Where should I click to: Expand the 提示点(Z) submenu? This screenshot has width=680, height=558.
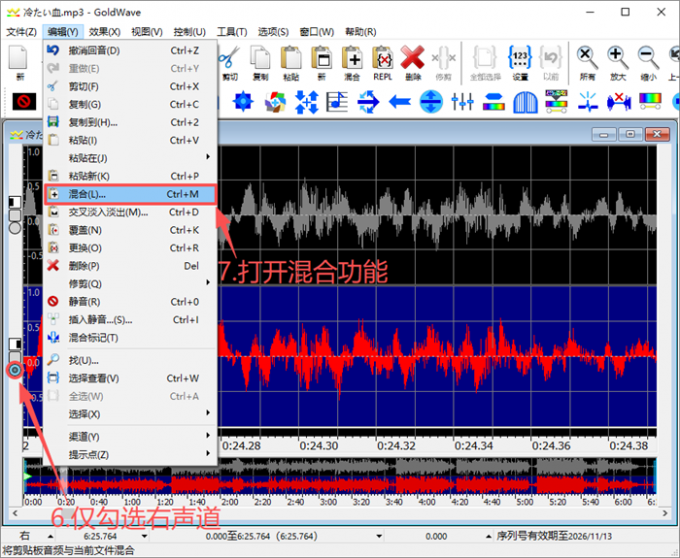[130, 454]
